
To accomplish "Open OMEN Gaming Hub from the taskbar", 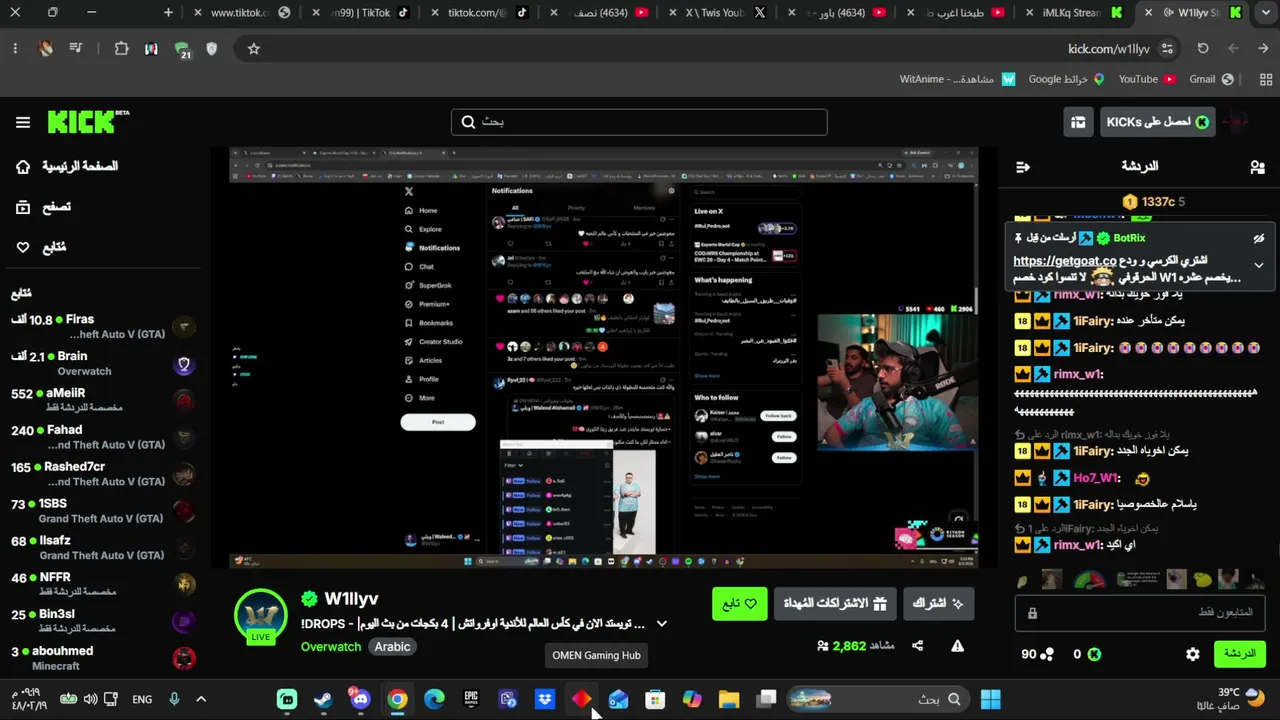I will [x=581, y=699].
